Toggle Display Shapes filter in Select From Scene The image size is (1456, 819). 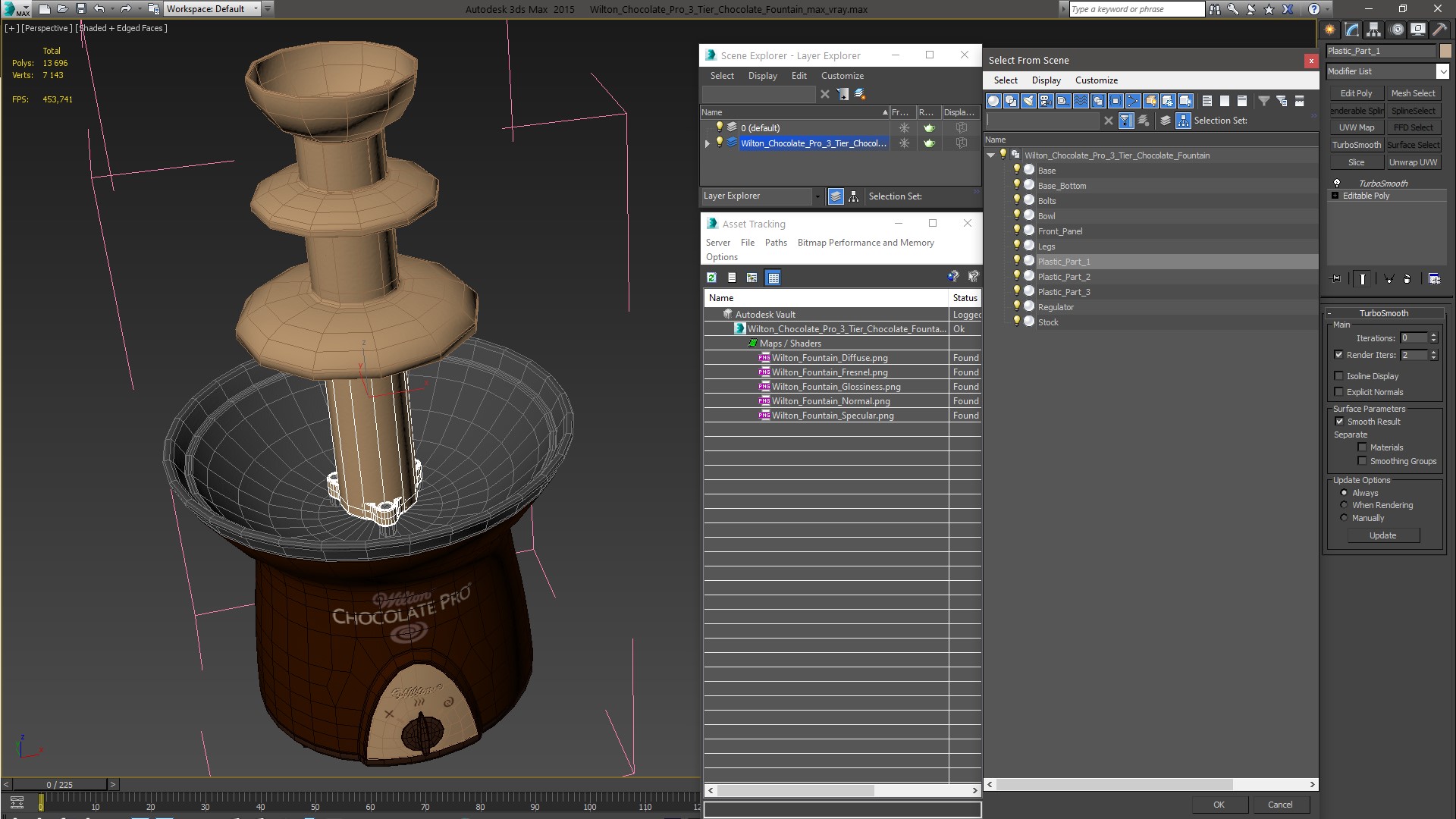tap(1011, 101)
